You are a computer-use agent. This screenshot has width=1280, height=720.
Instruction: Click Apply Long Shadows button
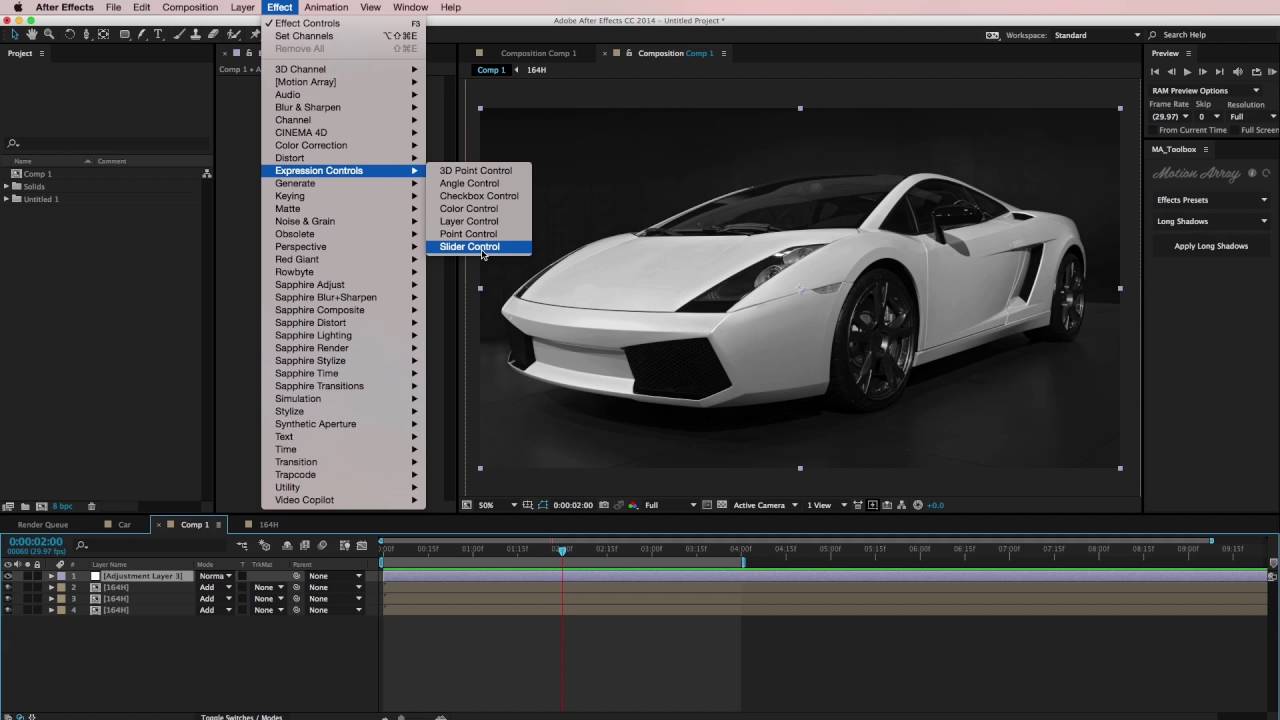click(1211, 246)
